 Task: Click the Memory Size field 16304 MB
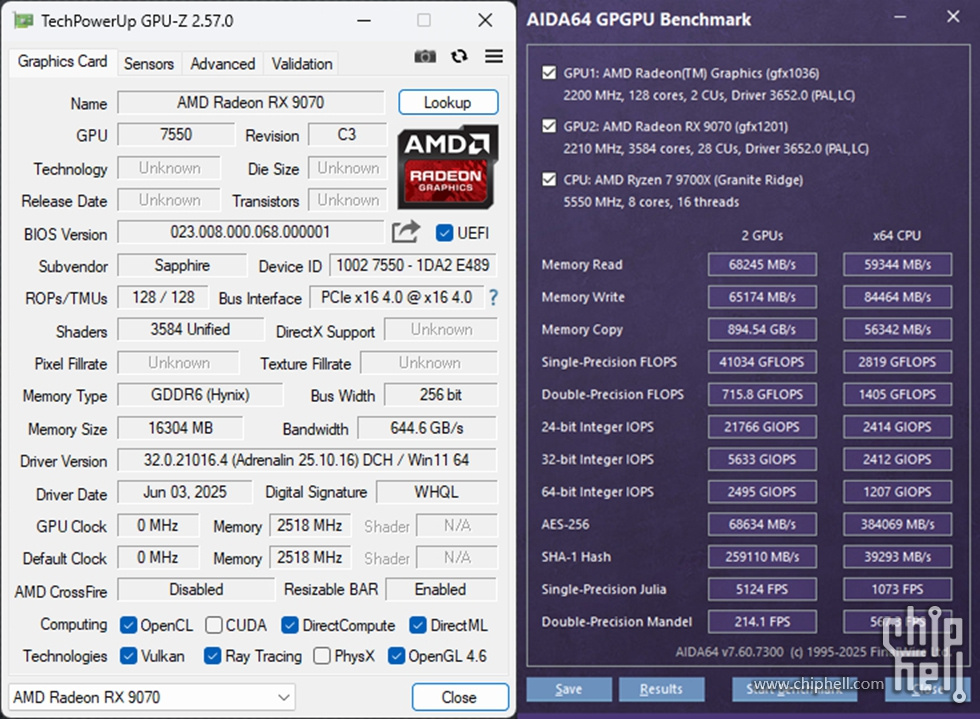click(x=180, y=428)
